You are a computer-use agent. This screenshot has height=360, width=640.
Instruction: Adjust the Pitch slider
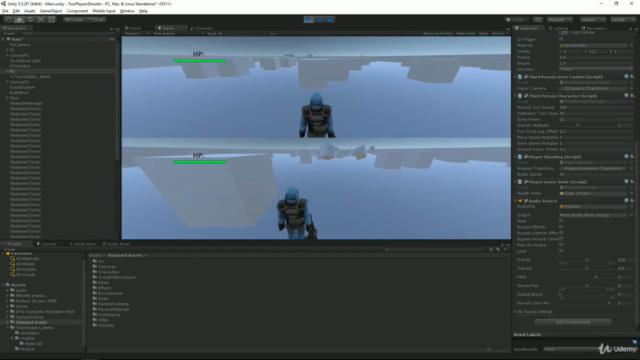coord(587,277)
